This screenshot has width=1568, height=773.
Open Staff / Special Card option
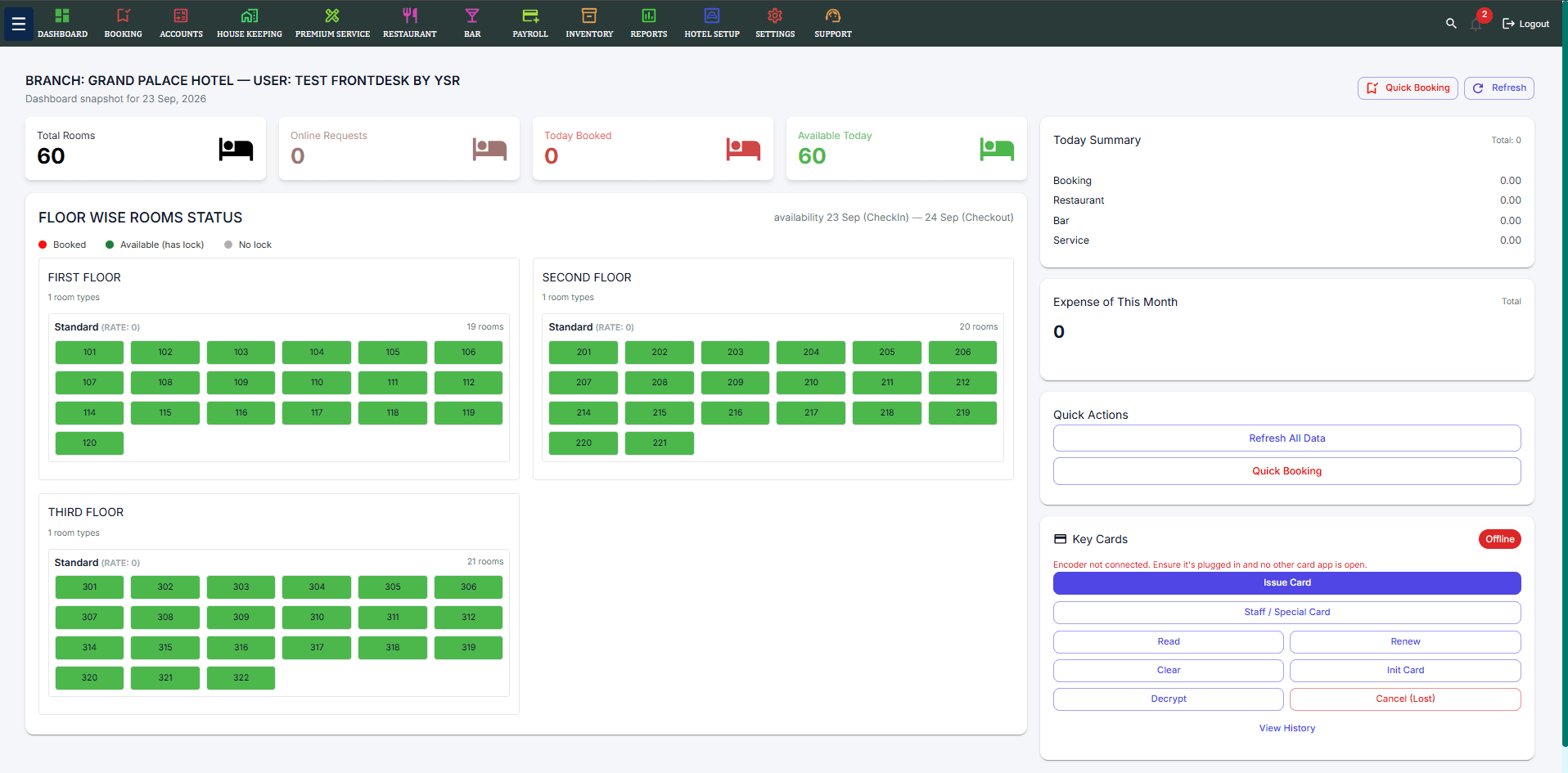(x=1286, y=612)
